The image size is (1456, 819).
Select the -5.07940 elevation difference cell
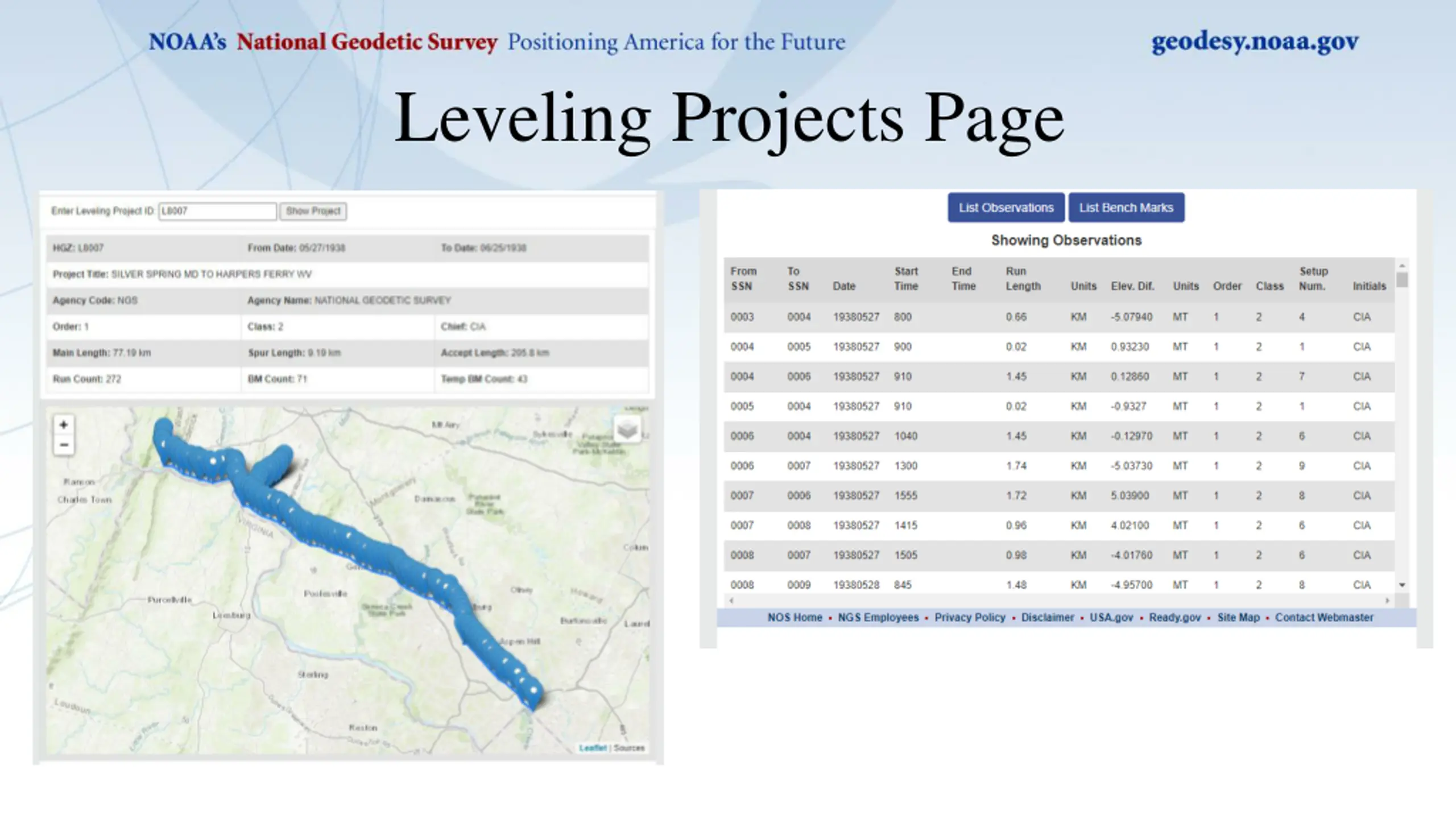click(1131, 317)
